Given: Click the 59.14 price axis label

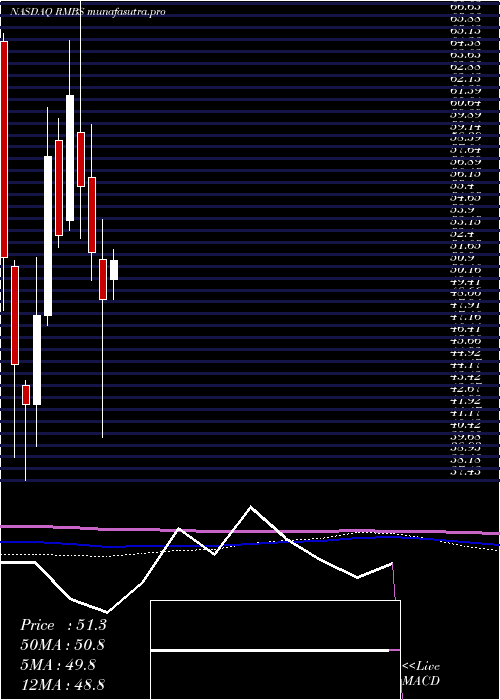Looking at the screenshot, I should point(466,126).
